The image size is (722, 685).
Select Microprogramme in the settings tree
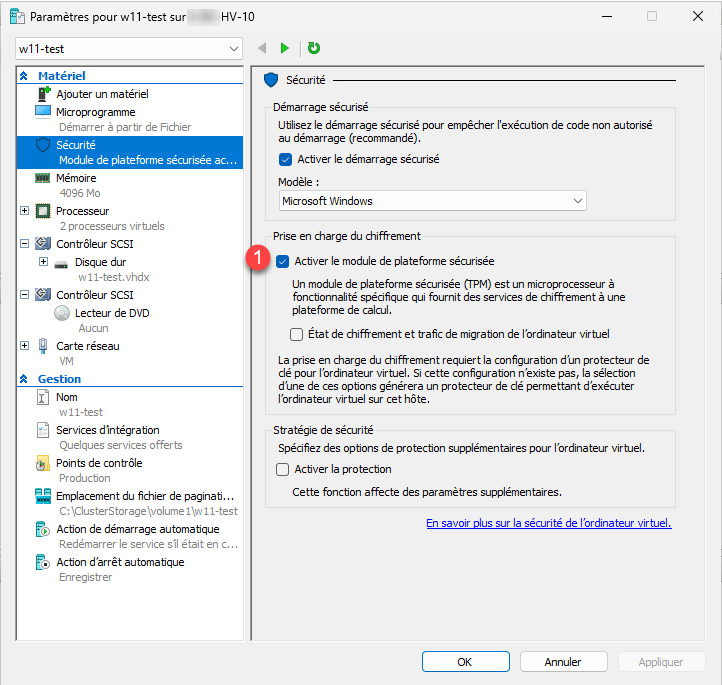95,112
